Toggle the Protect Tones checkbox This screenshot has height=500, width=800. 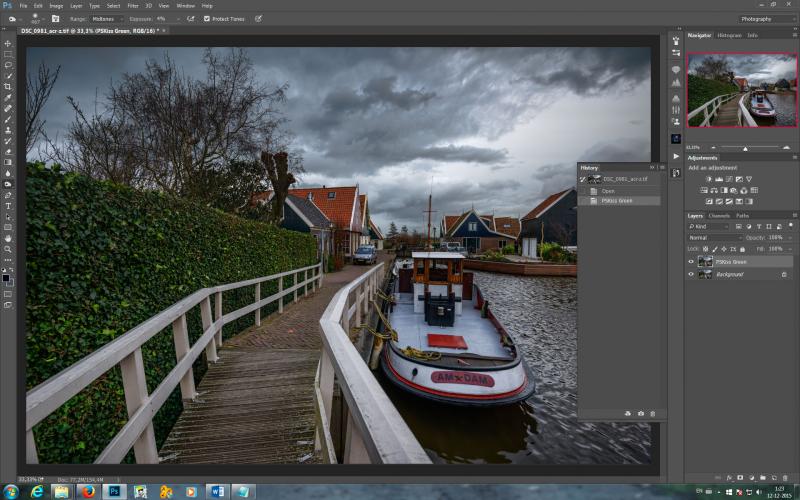click(x=207, y=19)
